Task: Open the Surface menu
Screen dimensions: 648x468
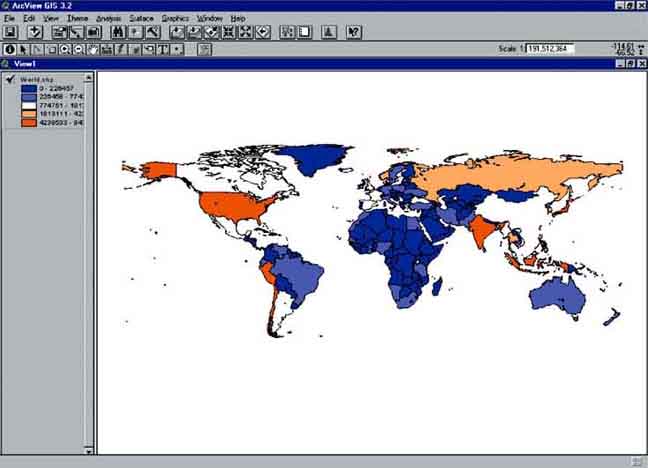Action: pos(141,19)
